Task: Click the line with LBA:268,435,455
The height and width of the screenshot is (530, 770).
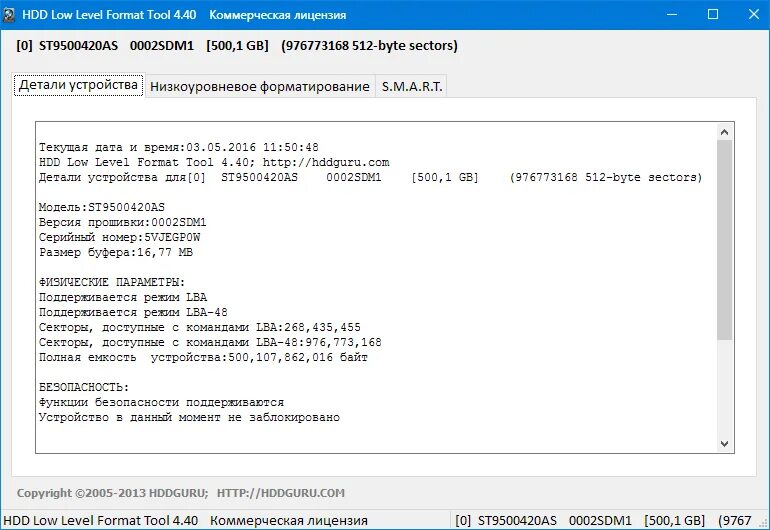Action: (x=200, y=327)
